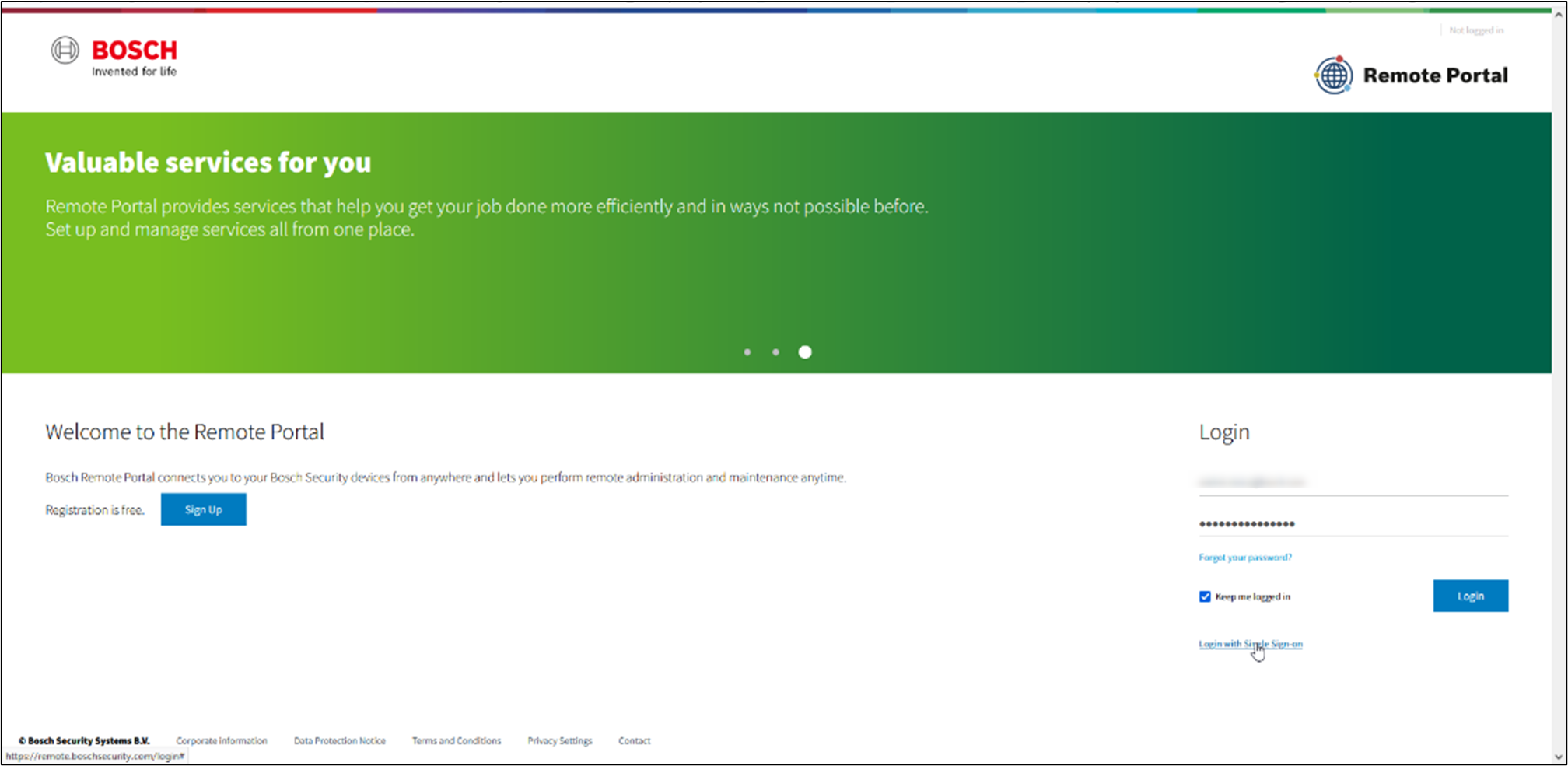Click the Remote Portal globe icon
This screenshot has height=766, width=1568.
tap(1334, 75)
